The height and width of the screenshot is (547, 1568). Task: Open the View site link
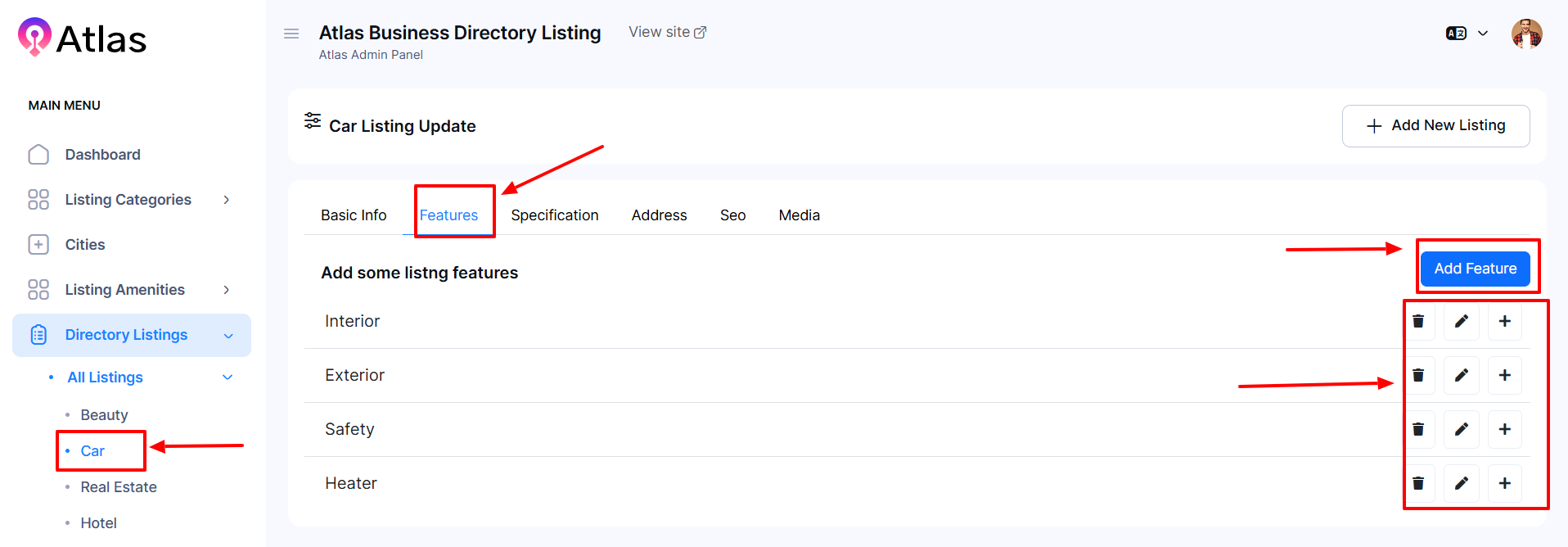click(x=667, y=32)
